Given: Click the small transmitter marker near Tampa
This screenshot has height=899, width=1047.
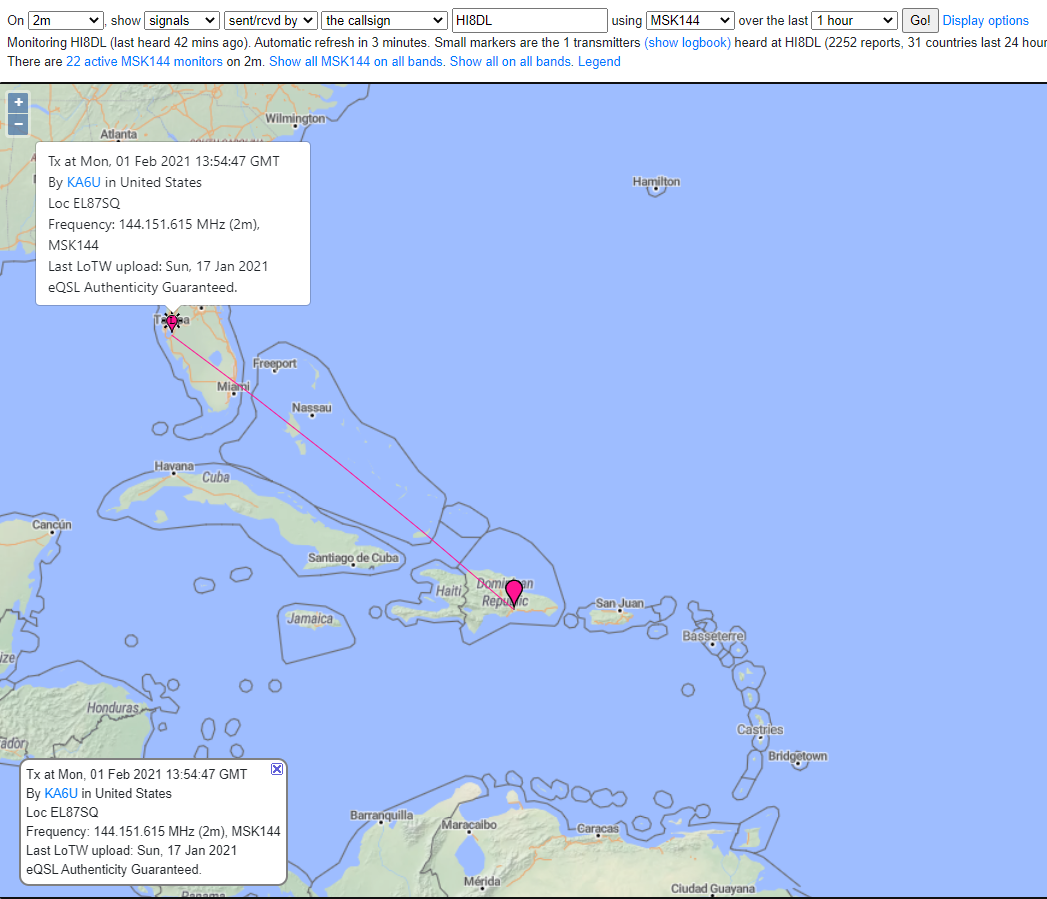Looking at the screenshot, I should pyautogui.click(x=172, y=321).
